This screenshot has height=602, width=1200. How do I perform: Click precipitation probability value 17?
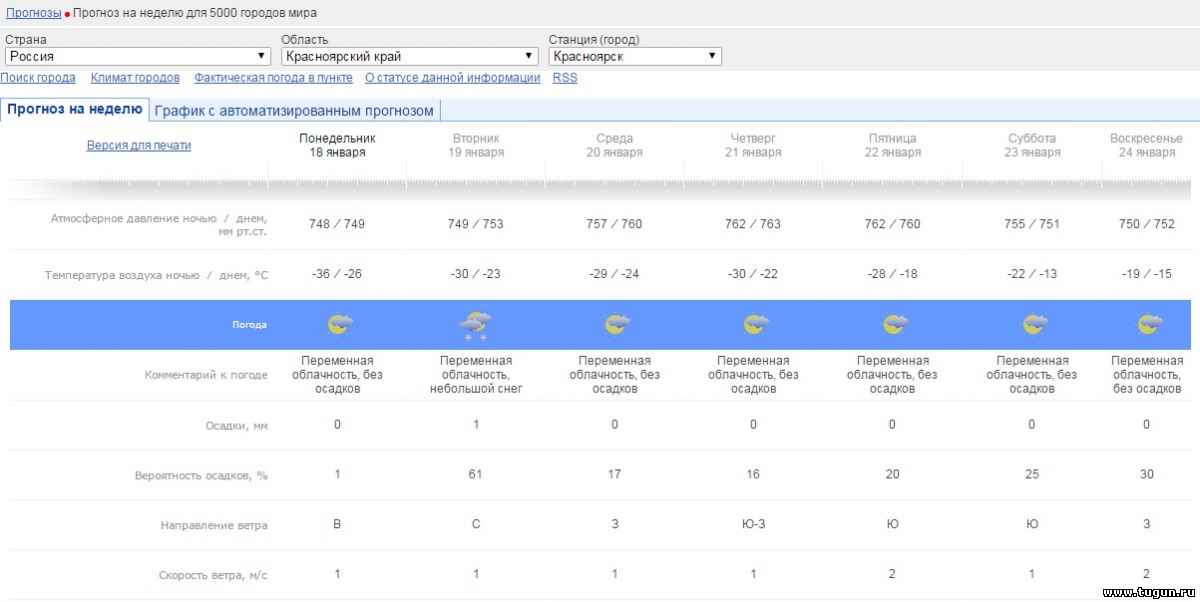(x=614, y=474)
